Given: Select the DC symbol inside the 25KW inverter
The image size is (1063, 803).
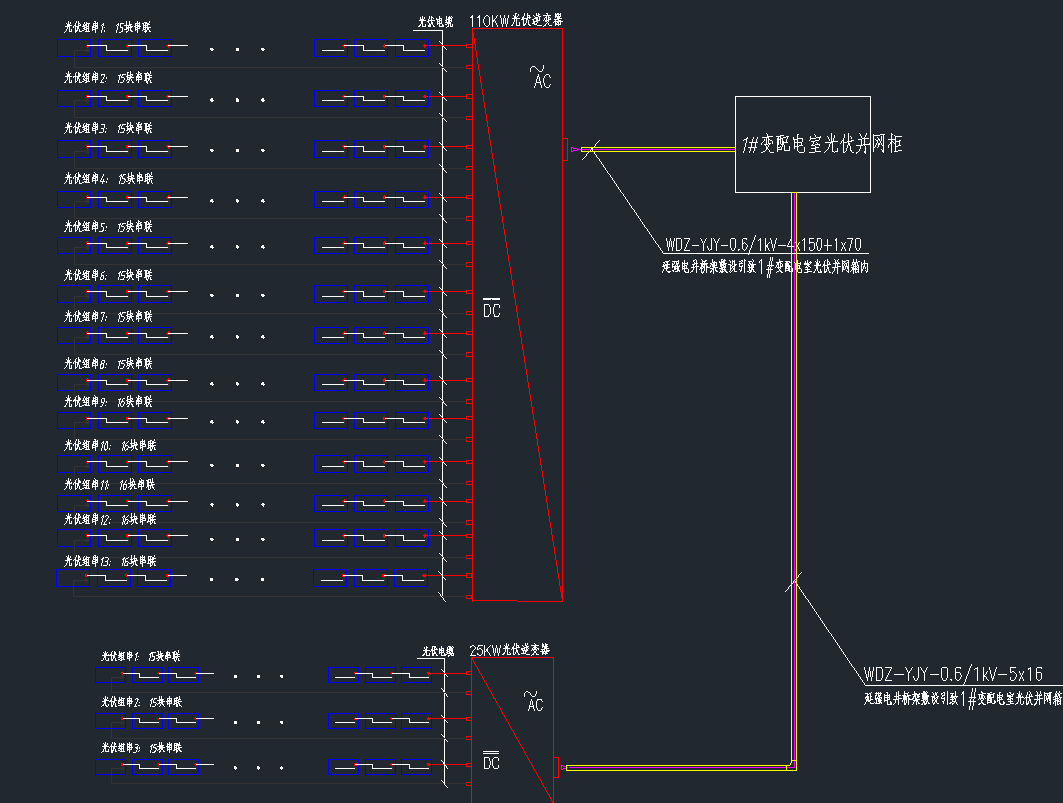Looking at the screenshot, I should 491,761.
